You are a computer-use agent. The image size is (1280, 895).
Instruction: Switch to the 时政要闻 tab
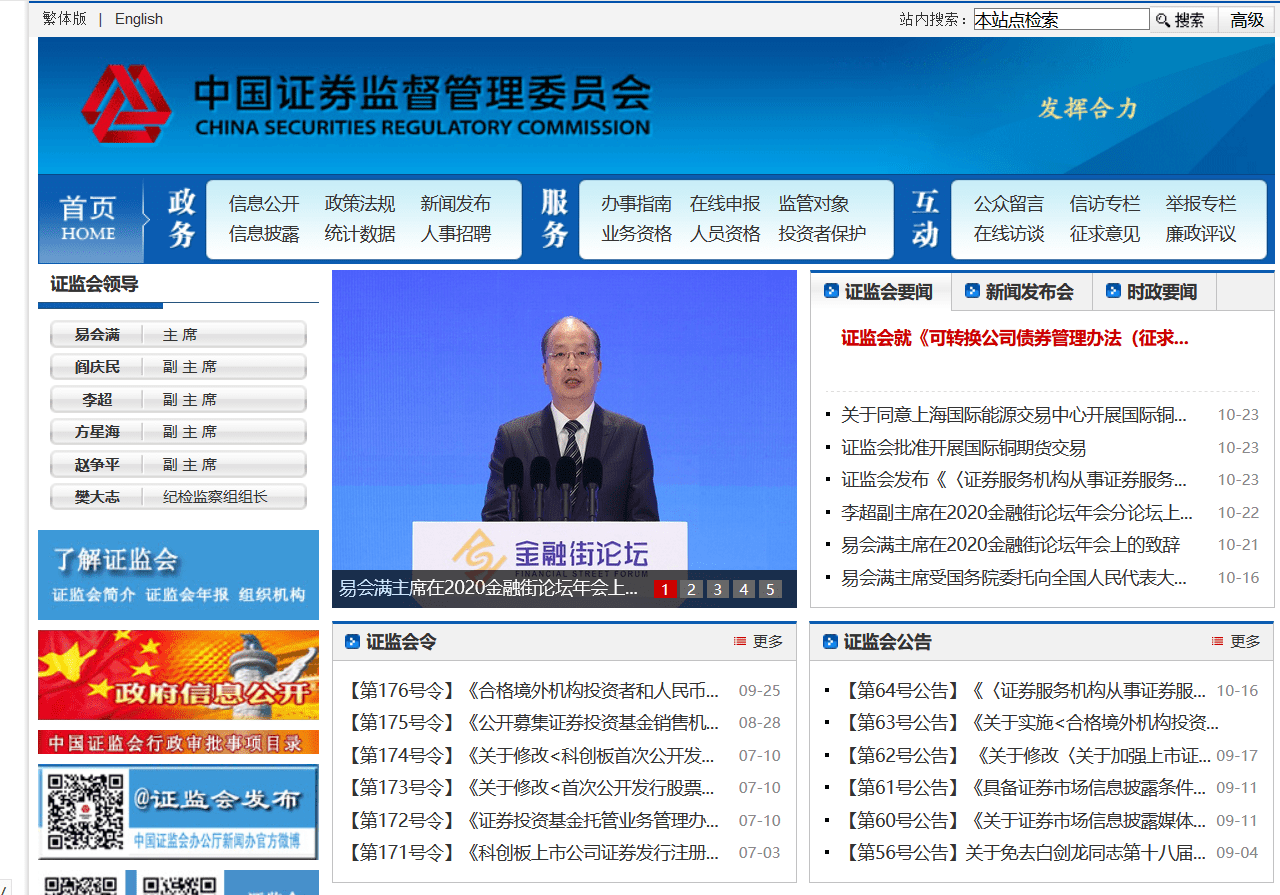coord(1155,291)
